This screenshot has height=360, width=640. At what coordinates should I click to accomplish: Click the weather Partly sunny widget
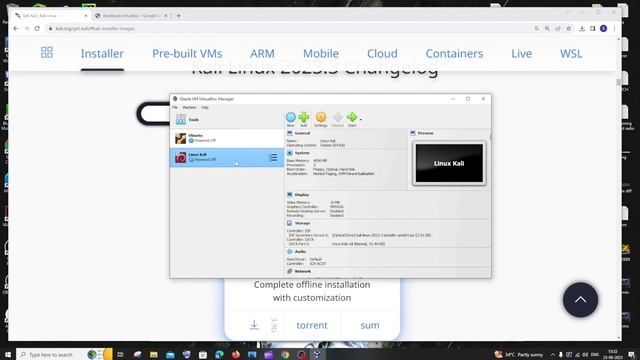point(519,354)
